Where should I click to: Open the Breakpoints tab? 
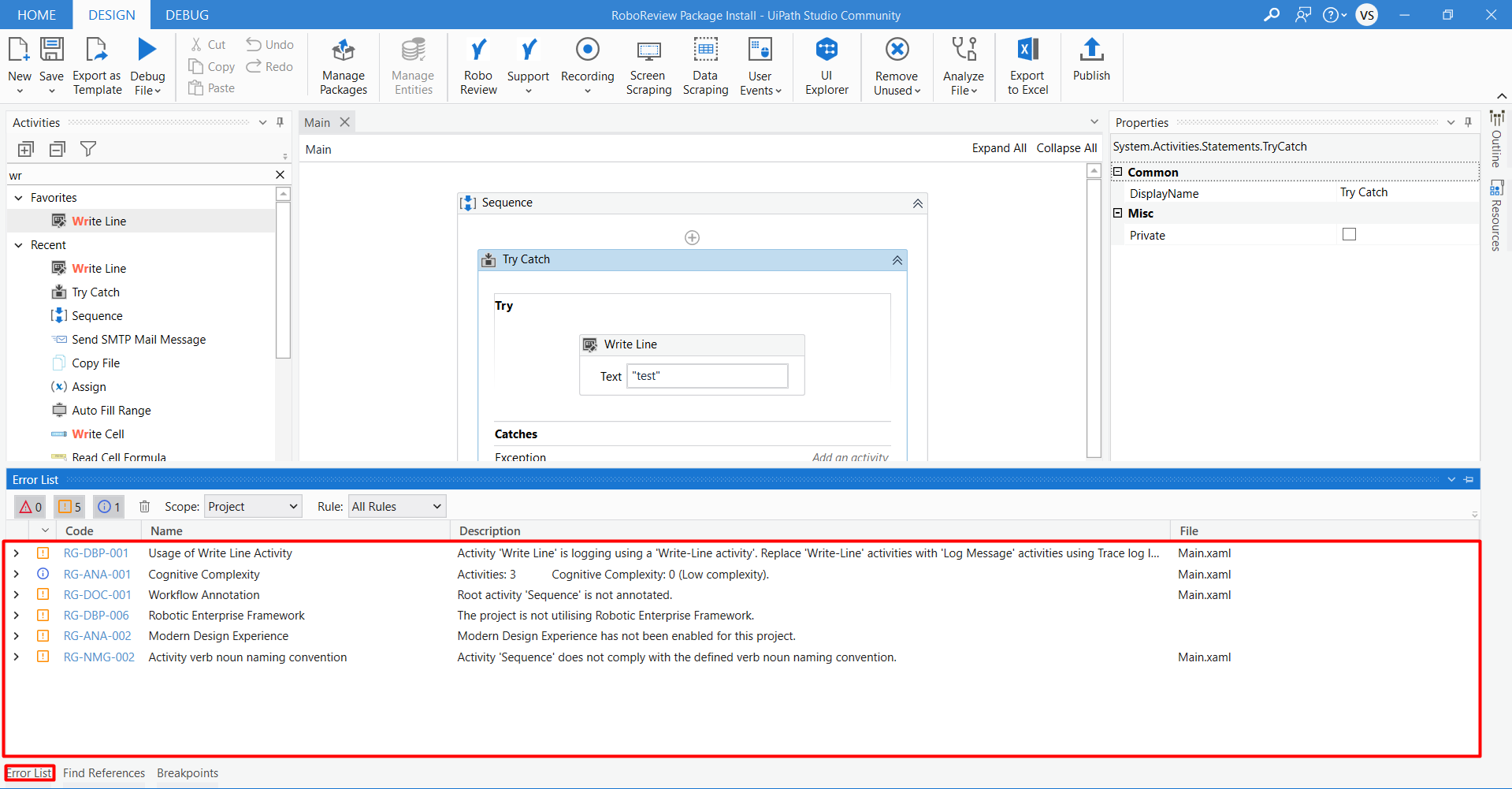(188, 773)
